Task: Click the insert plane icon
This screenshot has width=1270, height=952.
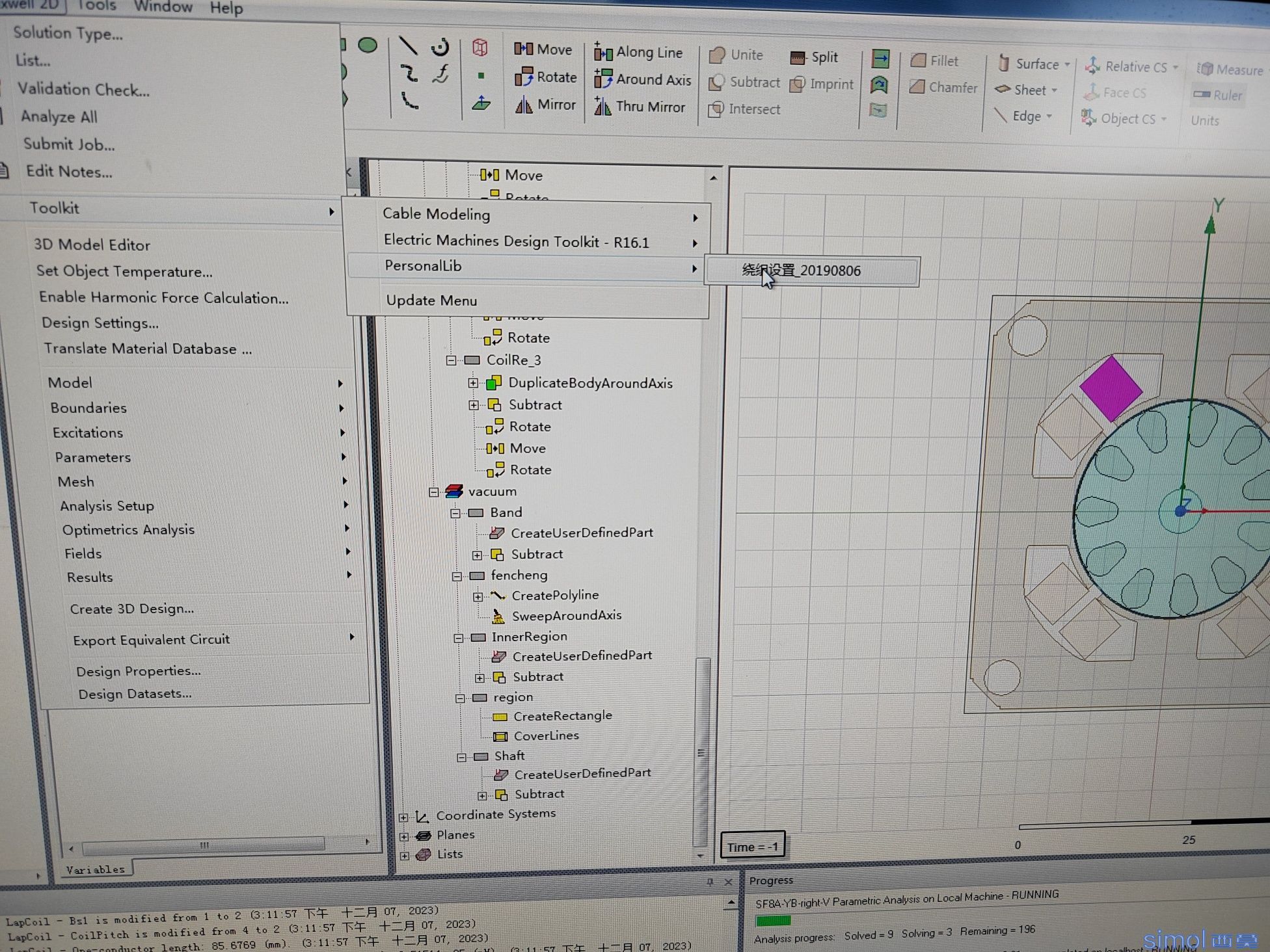Action: [x=481, y=103]
